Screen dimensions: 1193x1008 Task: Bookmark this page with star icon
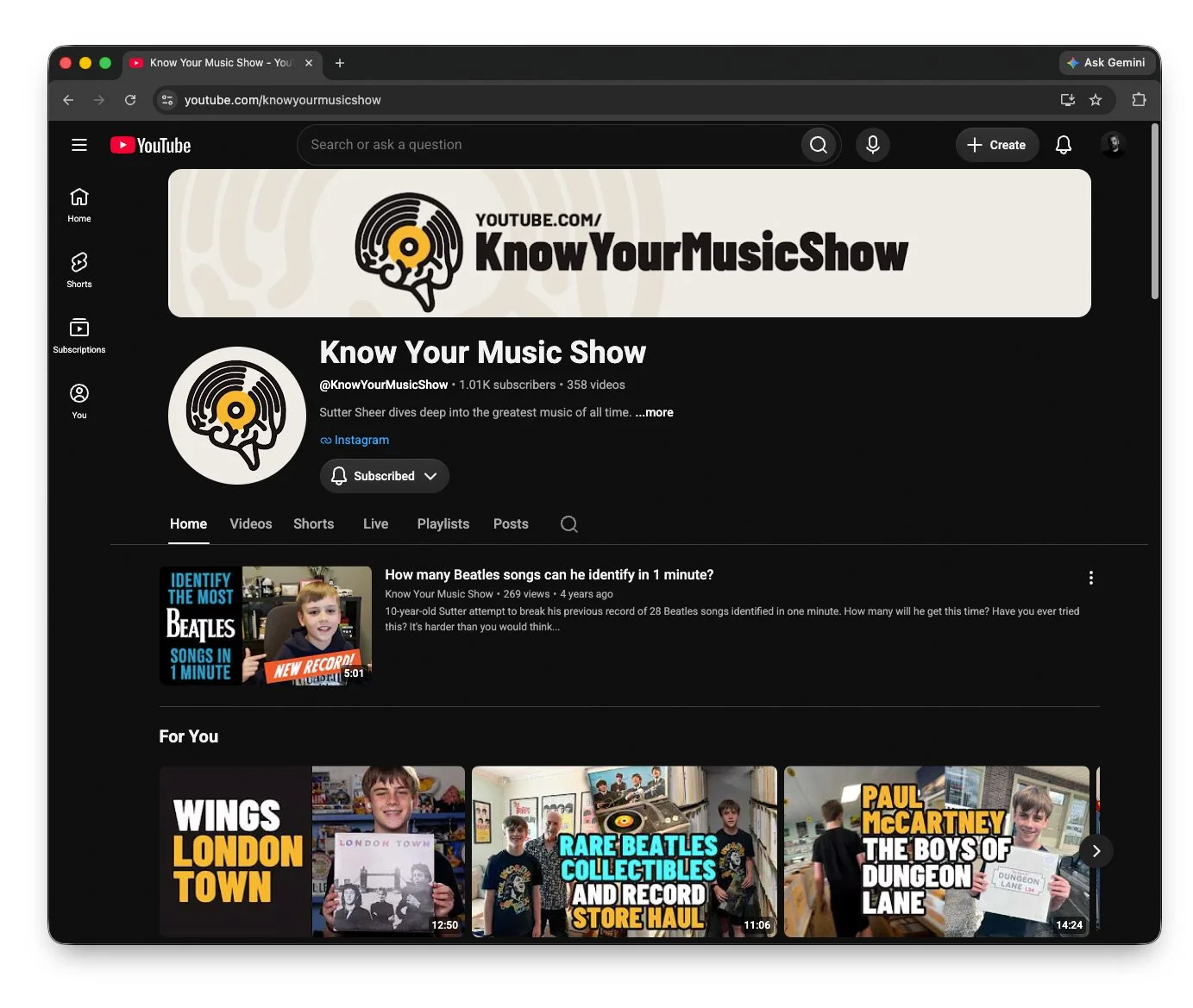coord(1096,100)
